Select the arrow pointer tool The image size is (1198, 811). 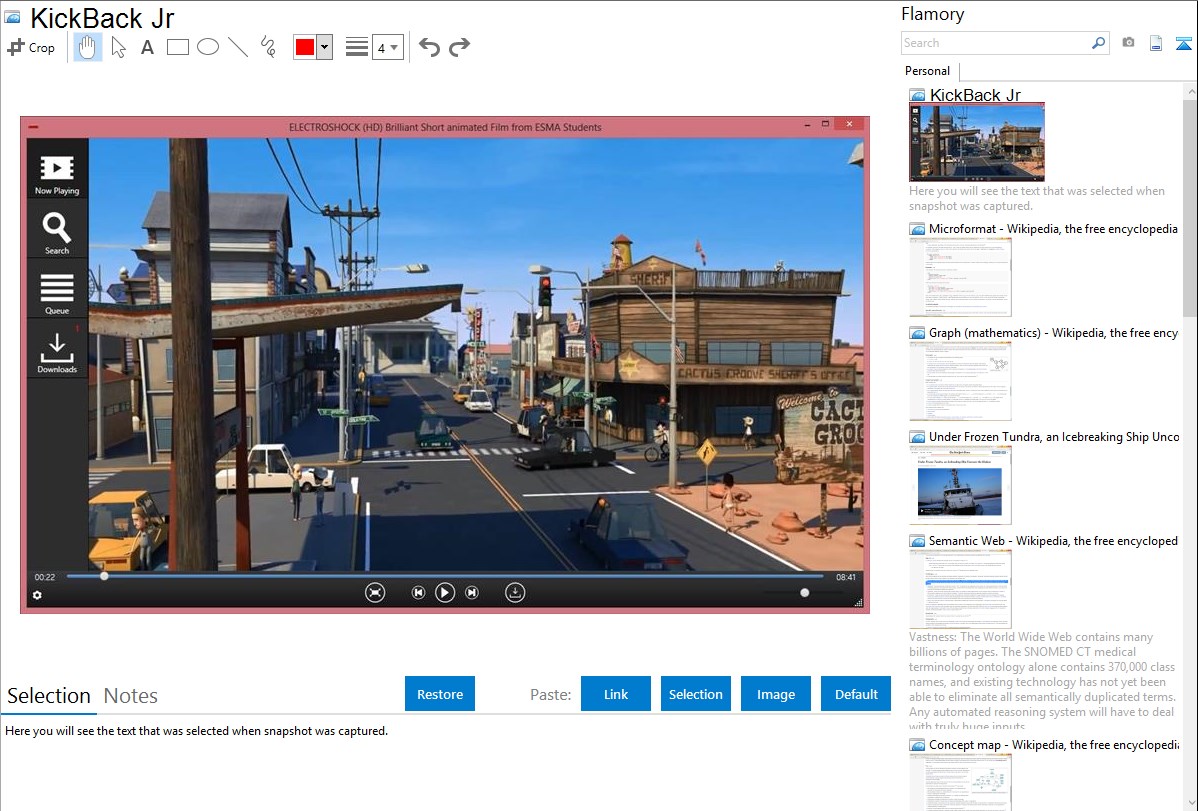click(118, 47)
